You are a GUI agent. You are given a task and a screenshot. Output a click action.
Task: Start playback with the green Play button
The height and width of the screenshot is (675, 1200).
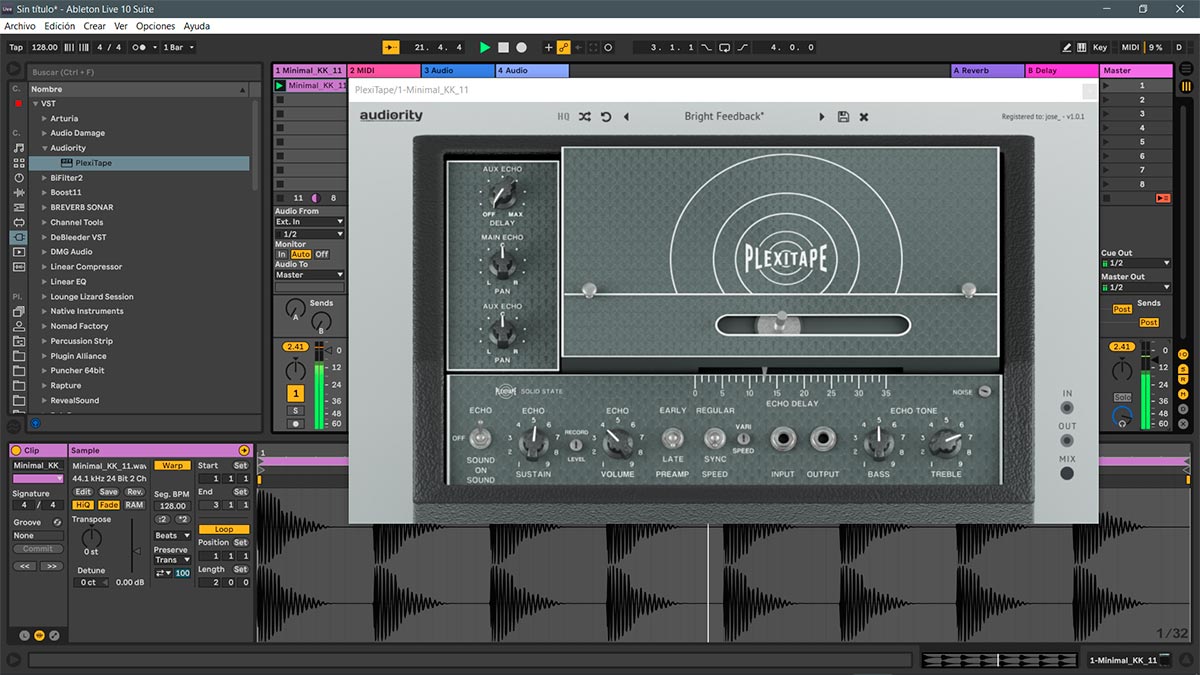(x=485, y=47)
